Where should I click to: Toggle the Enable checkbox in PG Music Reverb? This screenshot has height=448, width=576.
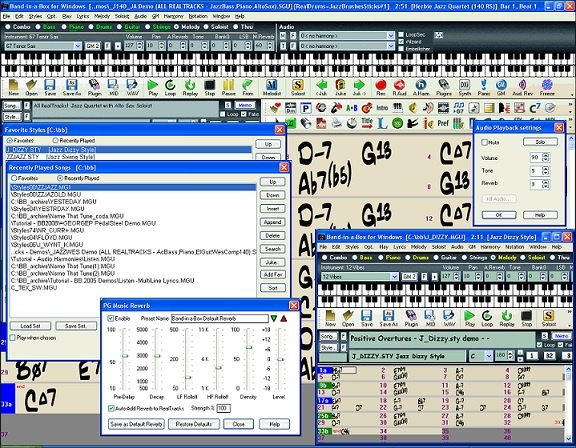110,318
